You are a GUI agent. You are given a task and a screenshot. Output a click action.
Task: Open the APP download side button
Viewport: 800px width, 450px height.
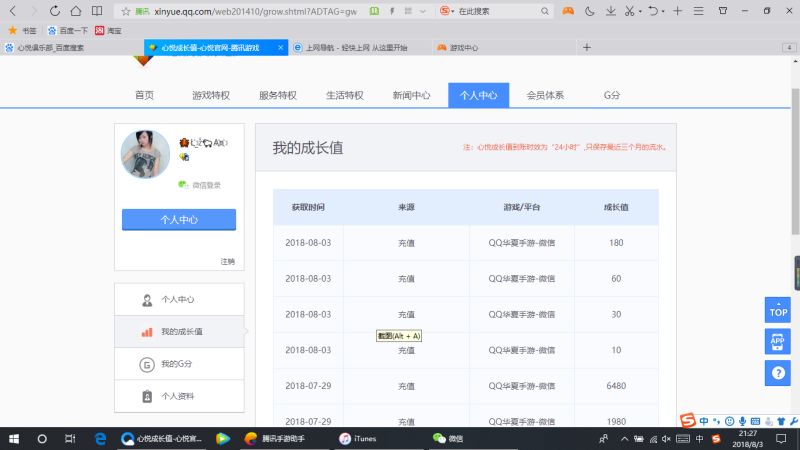pos(777,341)
